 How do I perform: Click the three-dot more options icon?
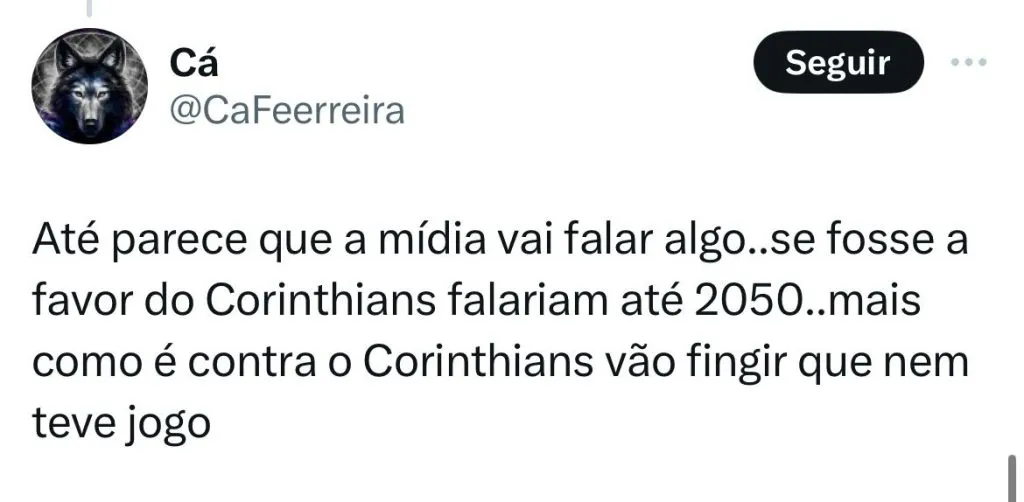tap(969, 63)
